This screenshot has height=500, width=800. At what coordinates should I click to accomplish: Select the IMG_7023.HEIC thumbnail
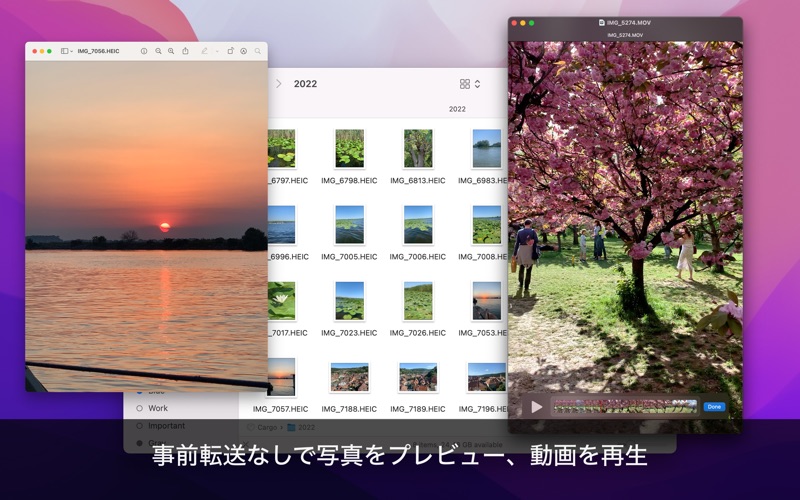point(349,301)
